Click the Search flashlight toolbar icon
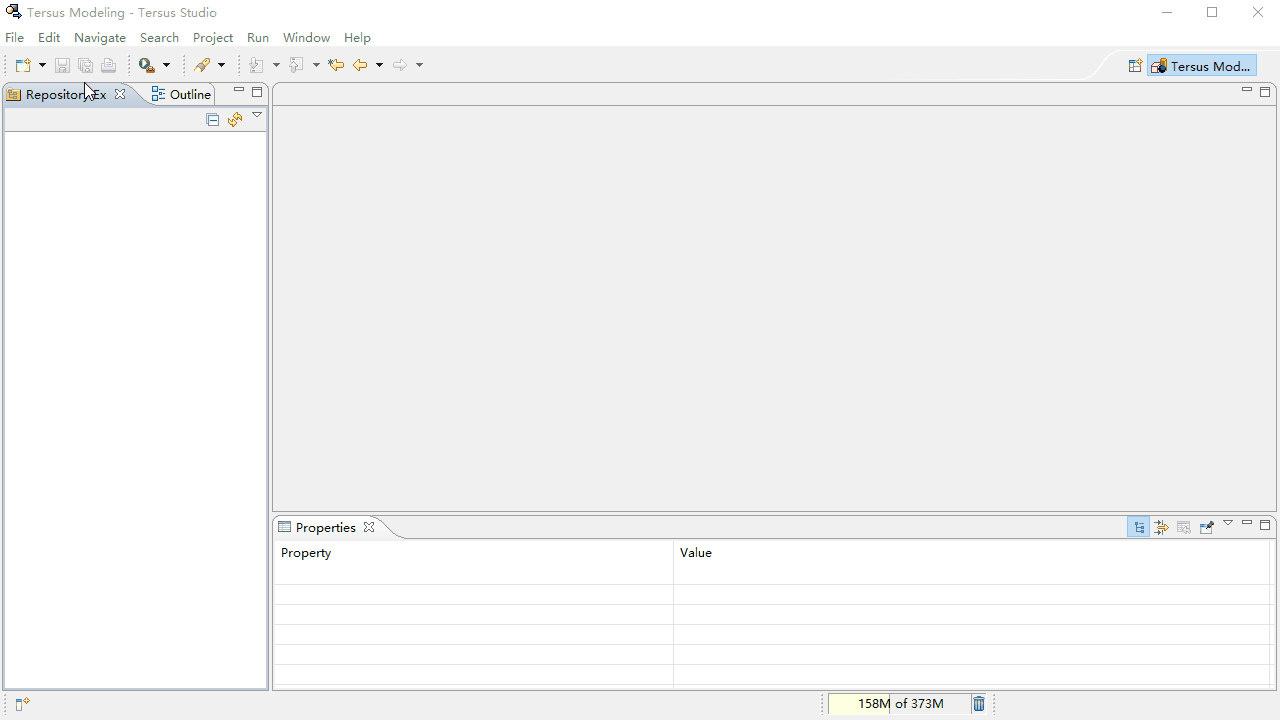The width and height of the screenshot is (1280, 720). [203, 66]
